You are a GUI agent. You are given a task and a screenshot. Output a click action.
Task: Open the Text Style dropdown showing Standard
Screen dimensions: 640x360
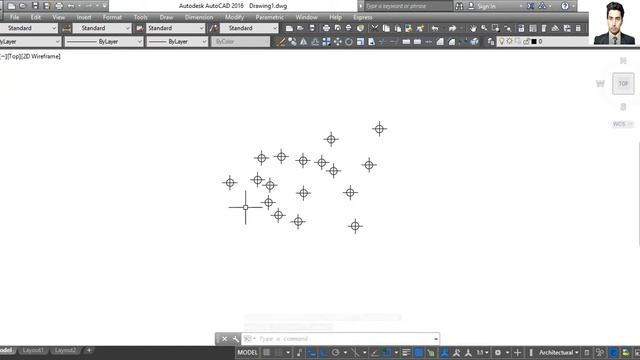pyautogui.click(x=29, y=28)
